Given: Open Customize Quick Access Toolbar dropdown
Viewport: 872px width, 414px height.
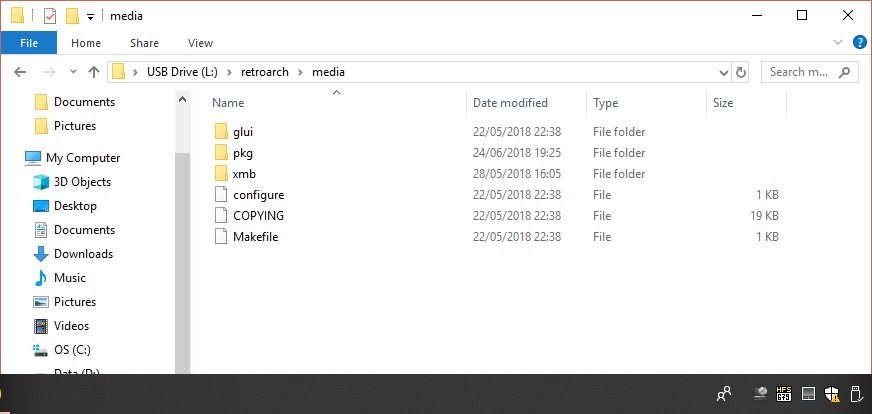Looking at the screenshot, I should (x=90, y=17).
